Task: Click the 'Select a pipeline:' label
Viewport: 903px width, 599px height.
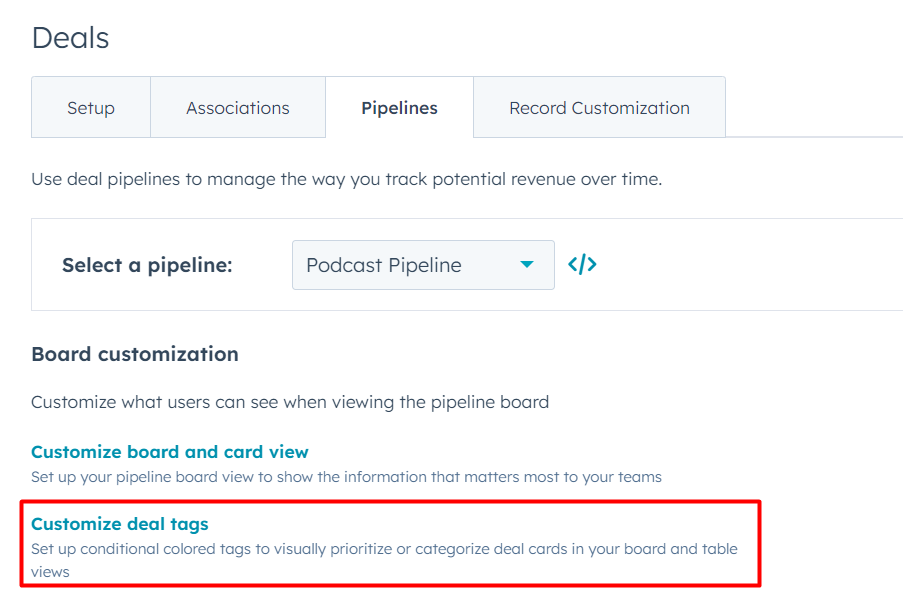Action: (147, 265)
